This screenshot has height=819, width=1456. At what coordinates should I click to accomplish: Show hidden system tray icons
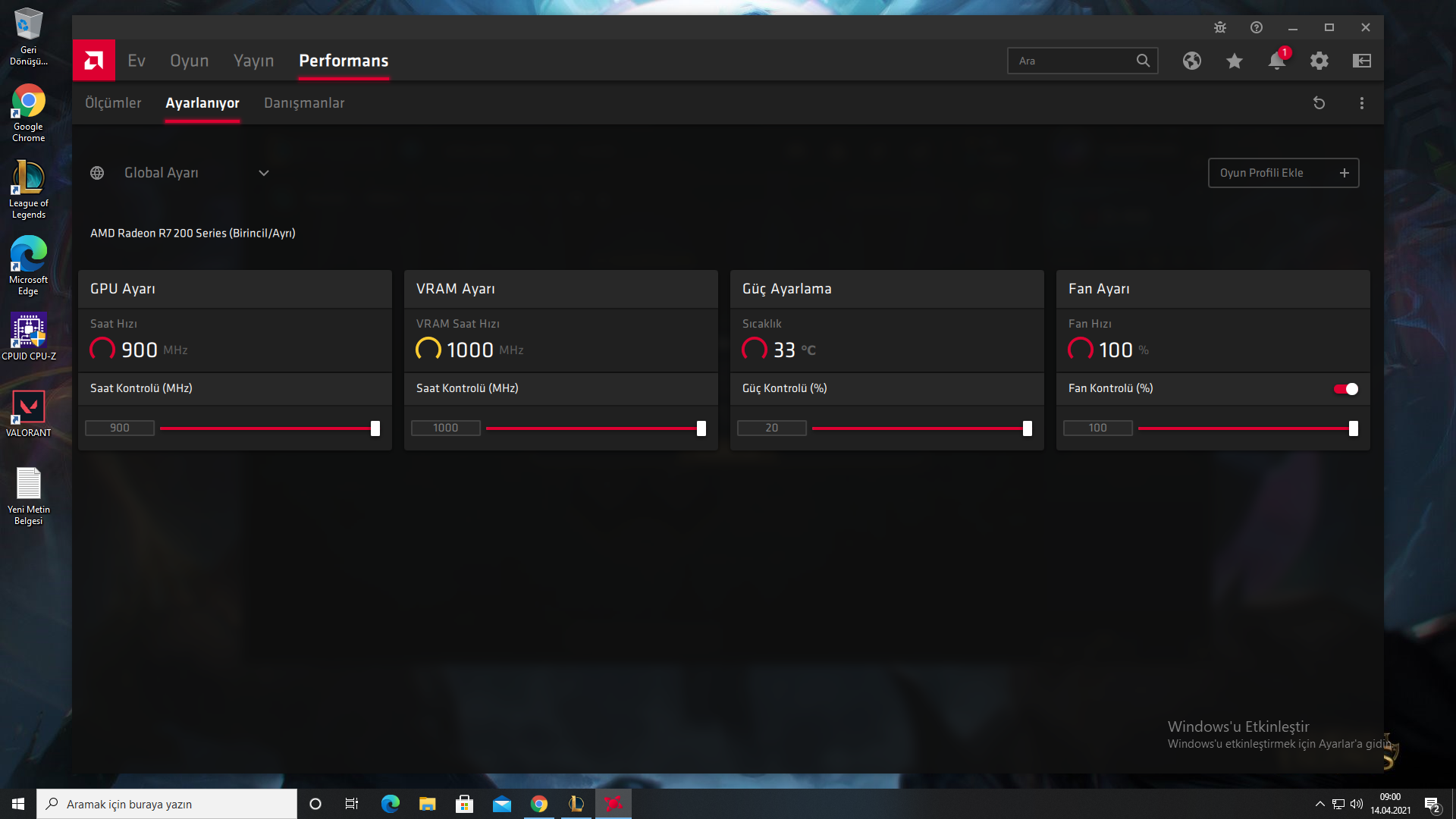point(1319,804)
